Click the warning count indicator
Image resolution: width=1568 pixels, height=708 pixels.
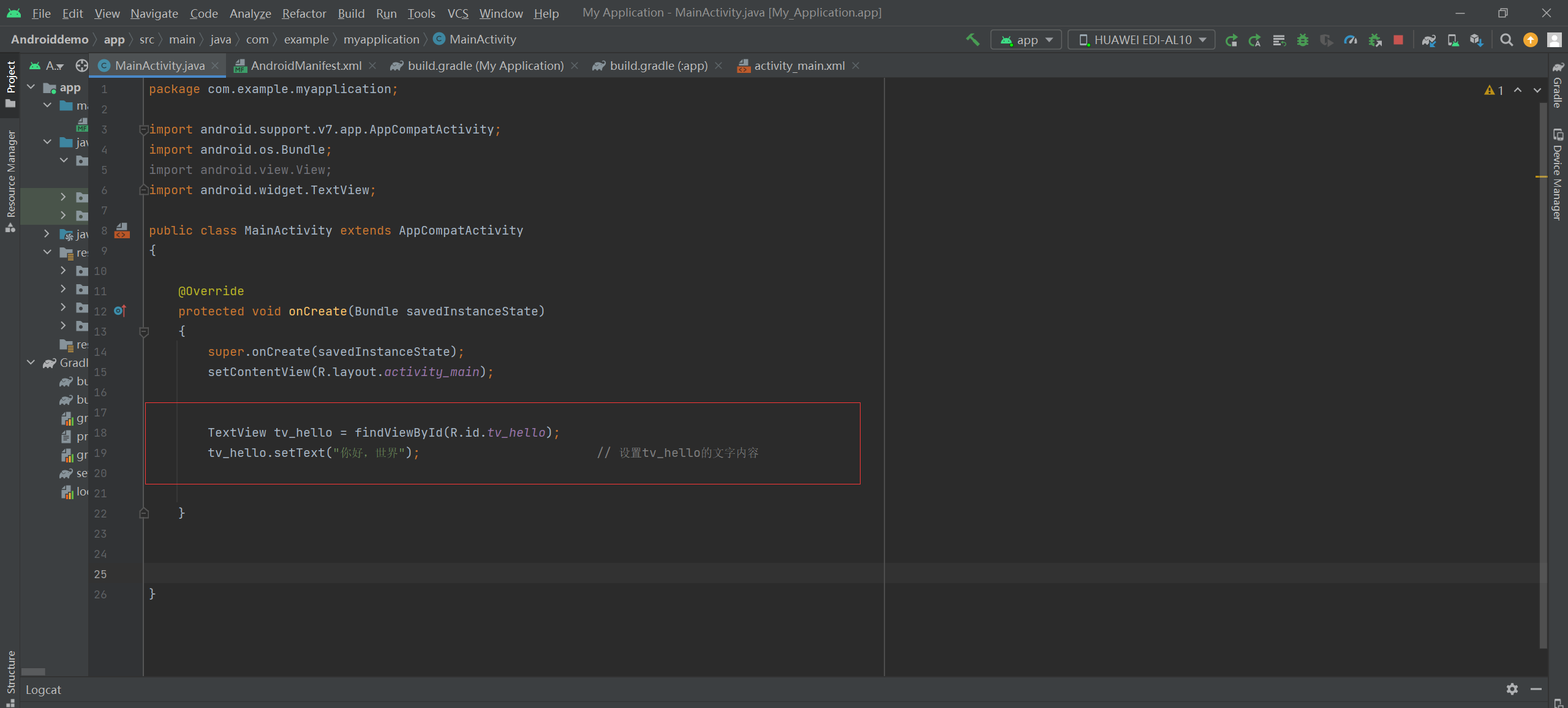tap(1494, 90)
